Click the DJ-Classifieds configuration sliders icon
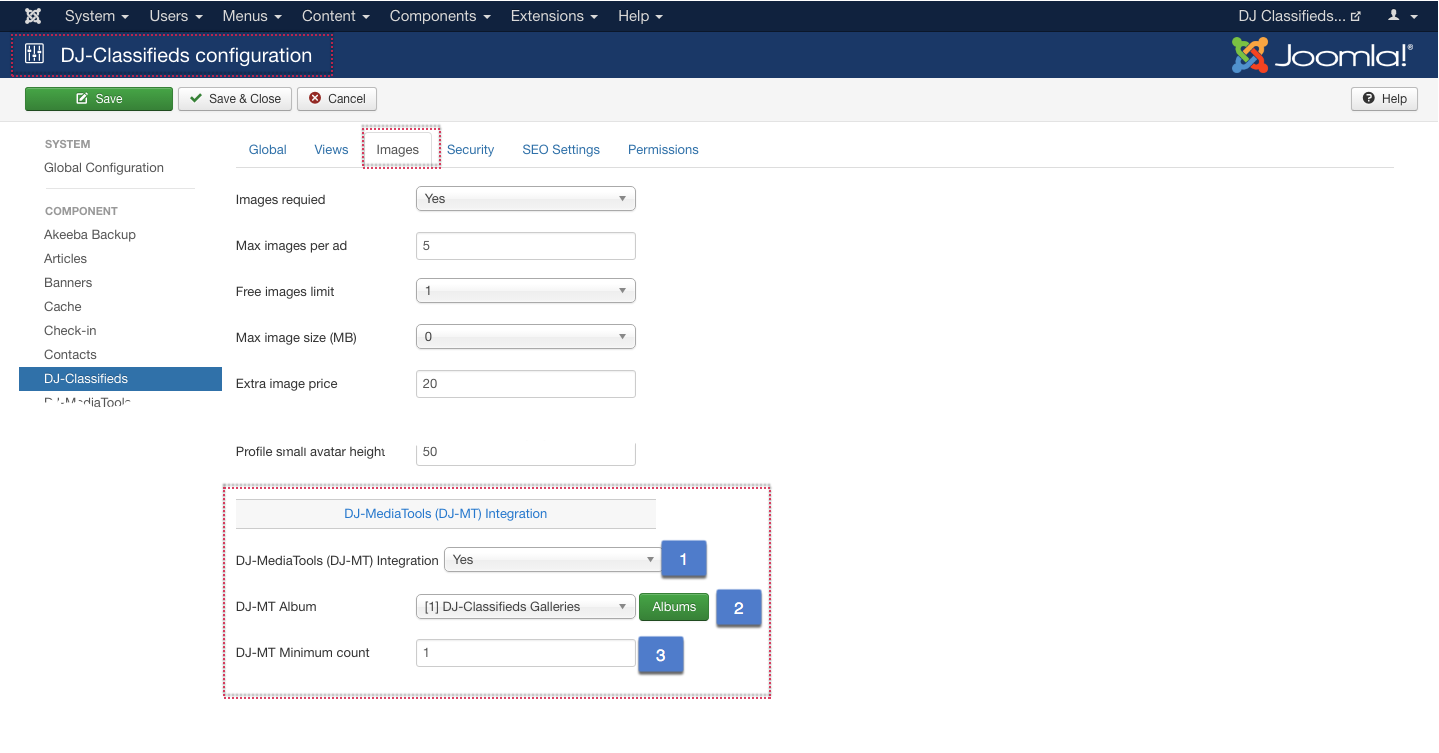The height and width of the screenshot is (753, 1439). (35, 55)
